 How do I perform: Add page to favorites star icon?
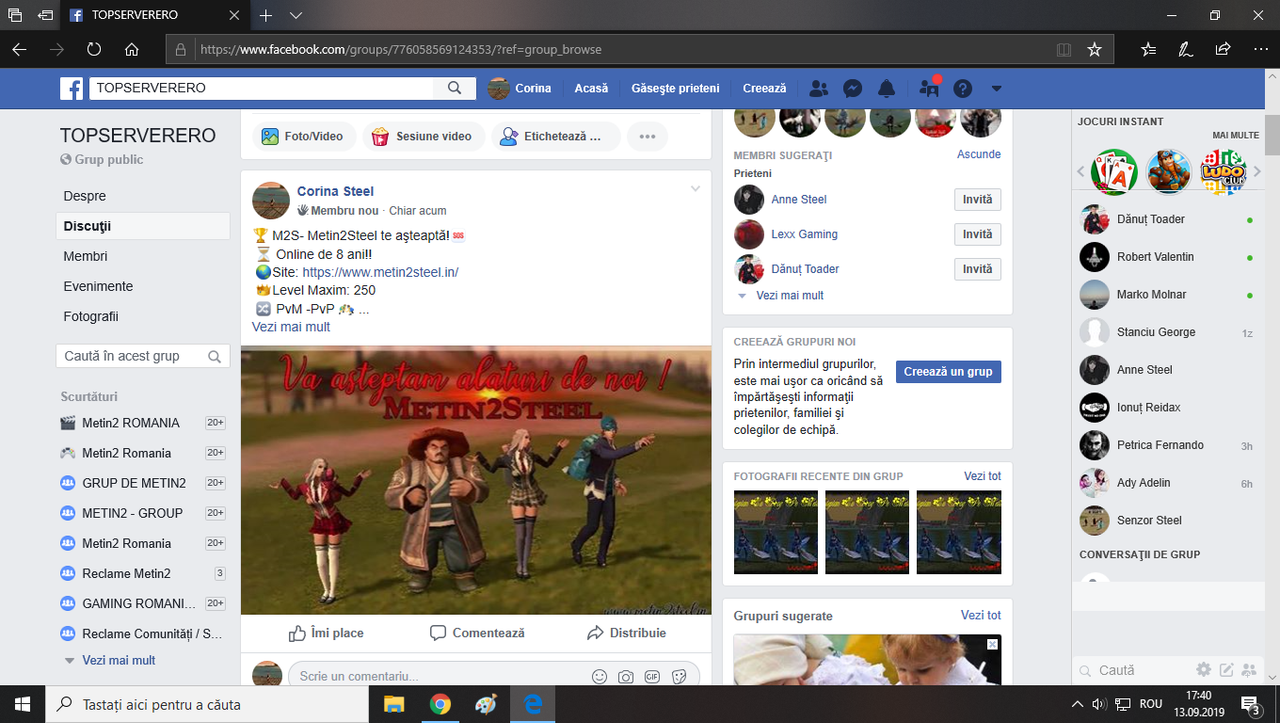click(1095, 49)
